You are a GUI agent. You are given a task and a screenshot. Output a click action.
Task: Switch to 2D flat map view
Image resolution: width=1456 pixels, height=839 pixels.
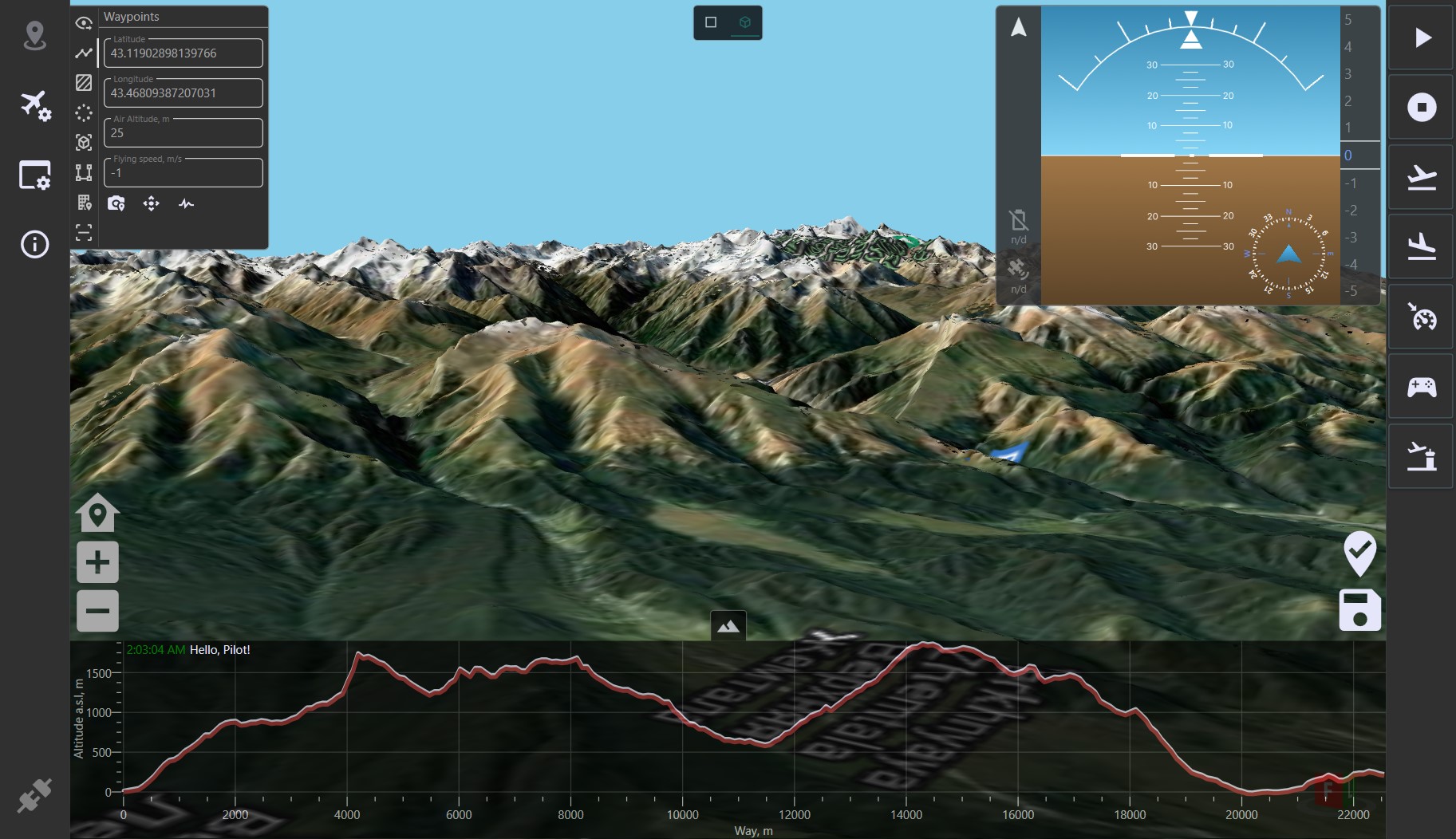[x=711, y=22]
